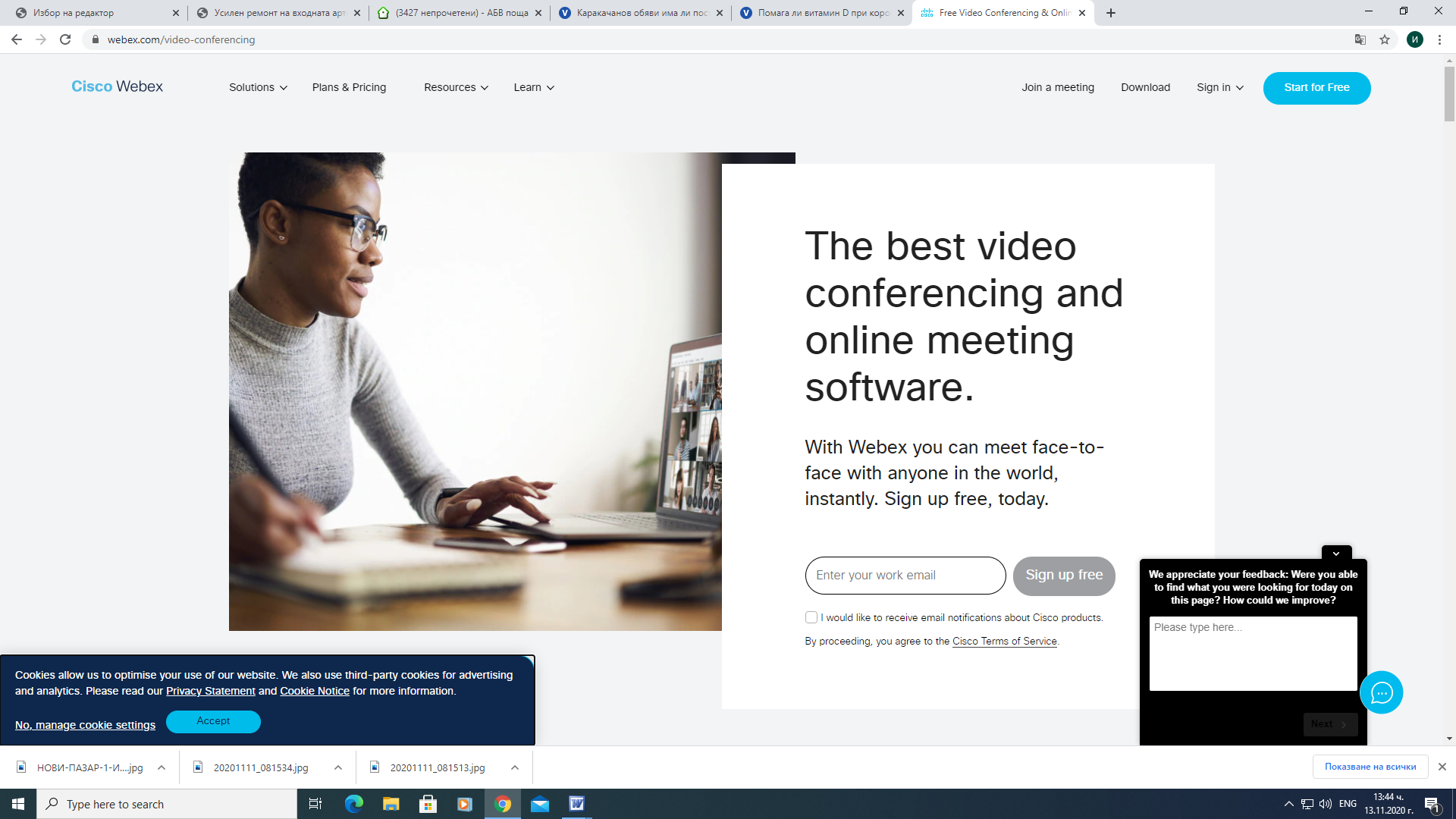Screen dimensions: 1456x819
Task: Click the Enter your work email field
Action: [x=905, y=576]
